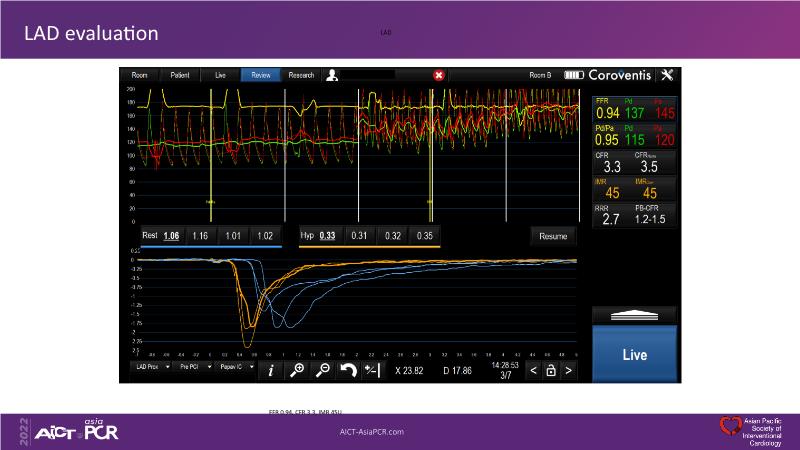The width and height of the screenshot is (800, 450).
Task: Switch to the Patient tab
Action: click(180, 75)
